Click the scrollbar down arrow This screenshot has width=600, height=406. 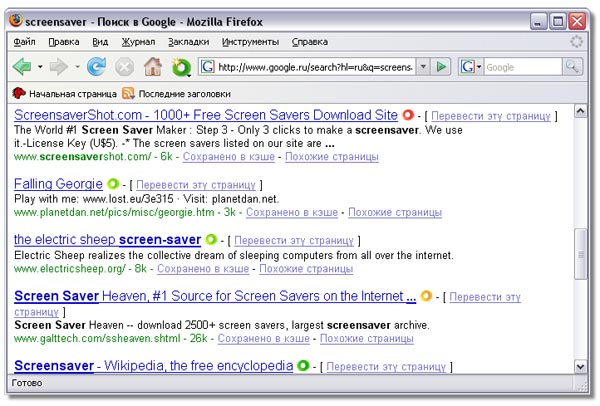pyautogui.click(x=580, y=367)
